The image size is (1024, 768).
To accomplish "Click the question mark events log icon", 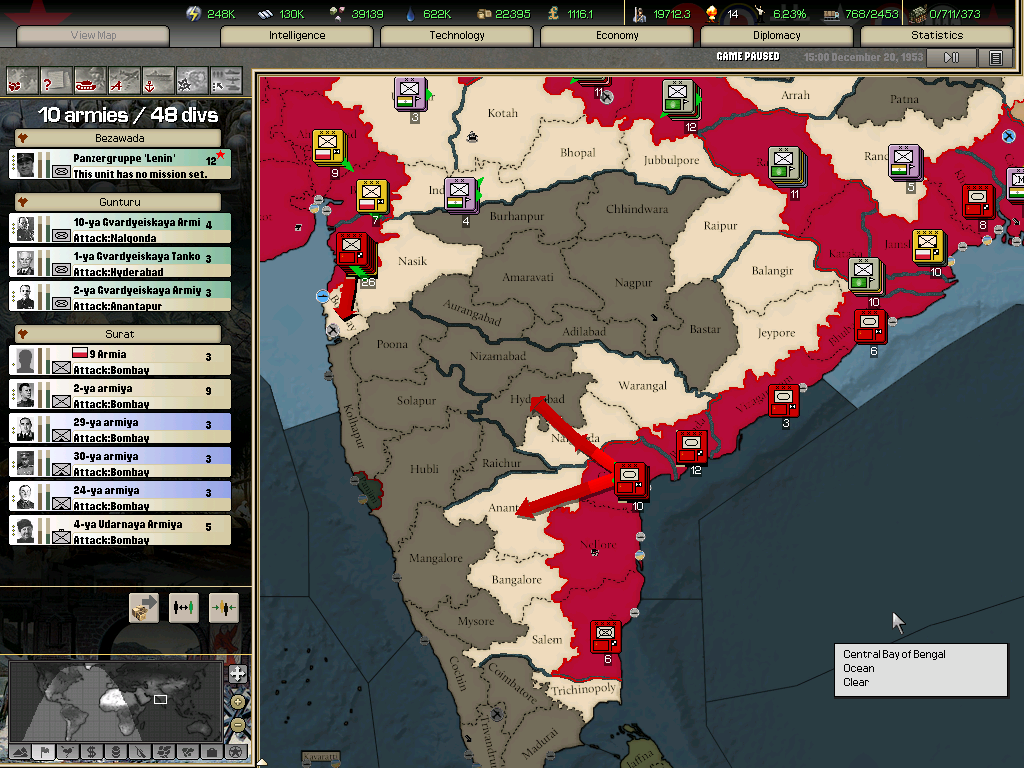I will pyautogui.click(x=56, y=79).
